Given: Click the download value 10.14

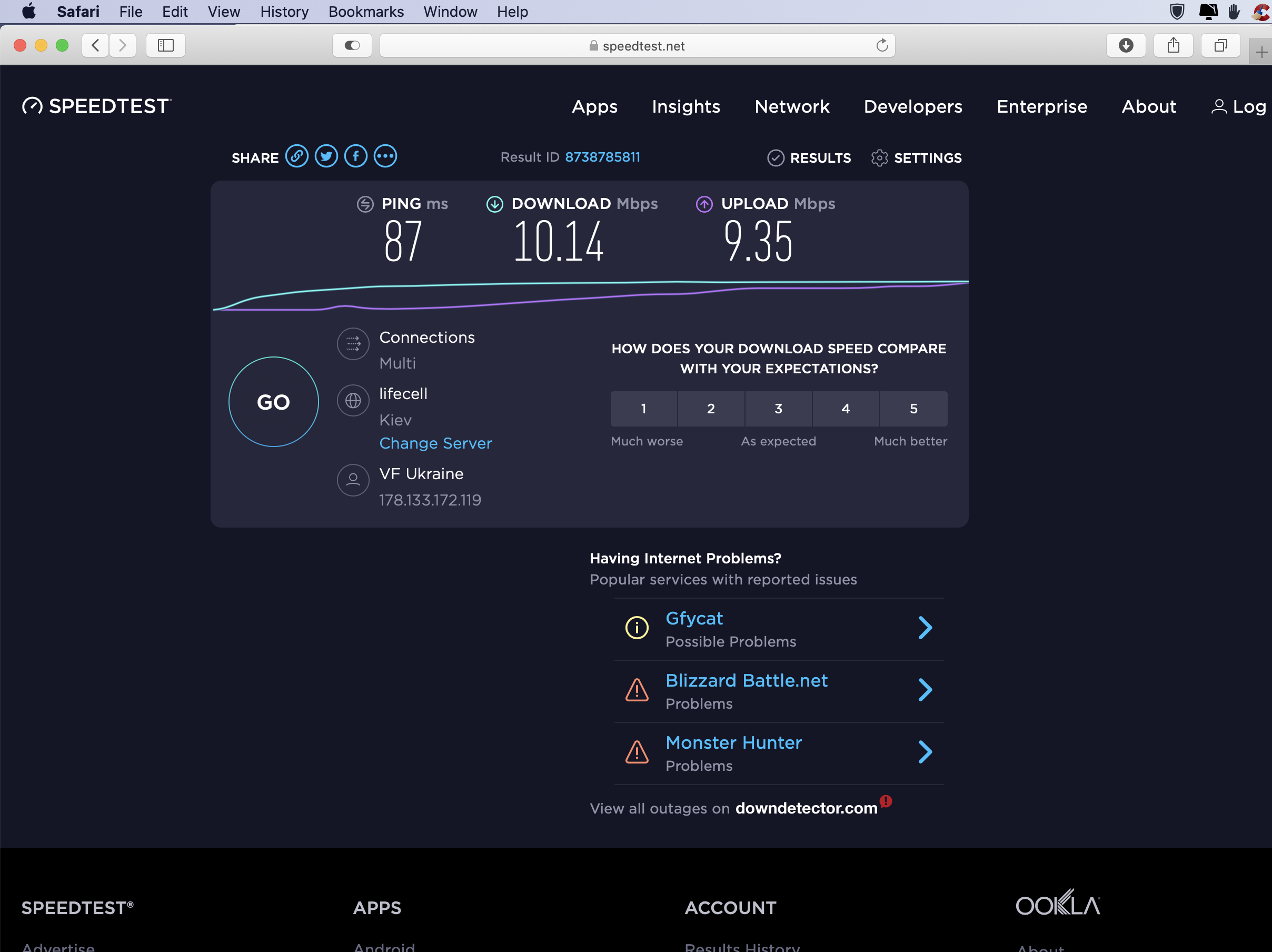Looking at the screenshot, I should click(x=559, y=242).
